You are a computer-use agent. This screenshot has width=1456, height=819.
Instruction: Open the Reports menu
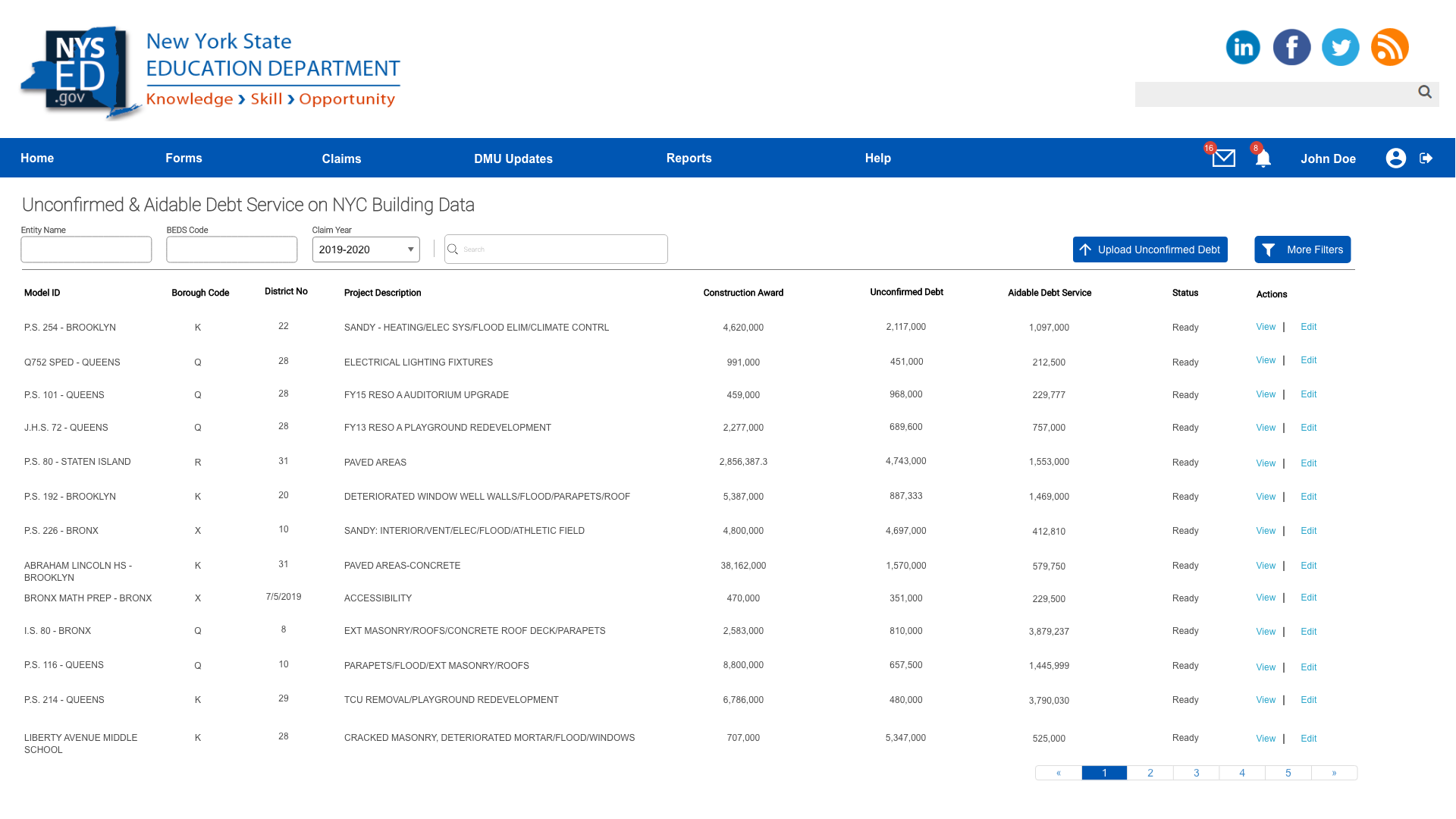point(689,158)
